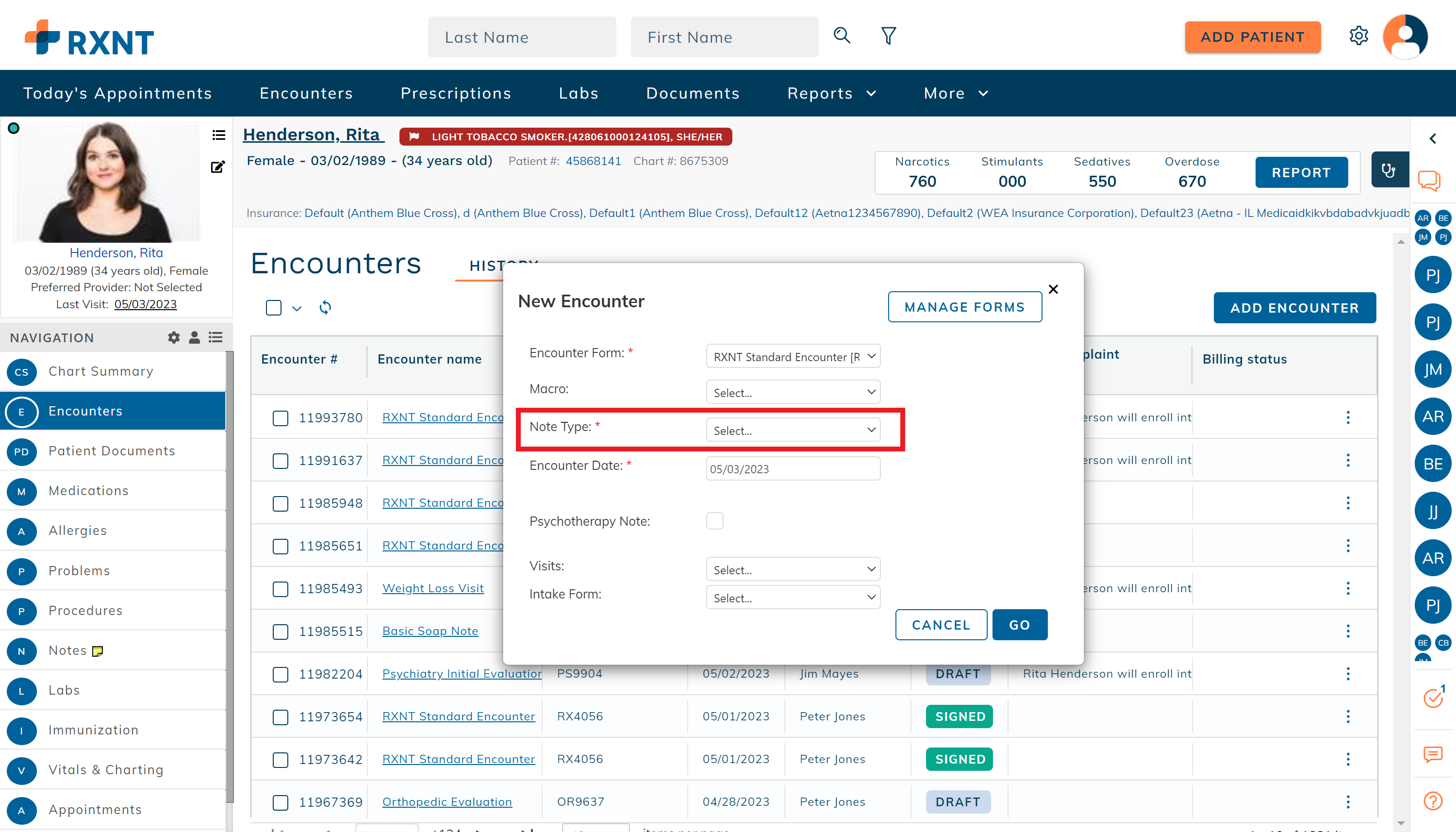
Task: Select checkbox for encounter 11985948
Action: click(281, 503)
